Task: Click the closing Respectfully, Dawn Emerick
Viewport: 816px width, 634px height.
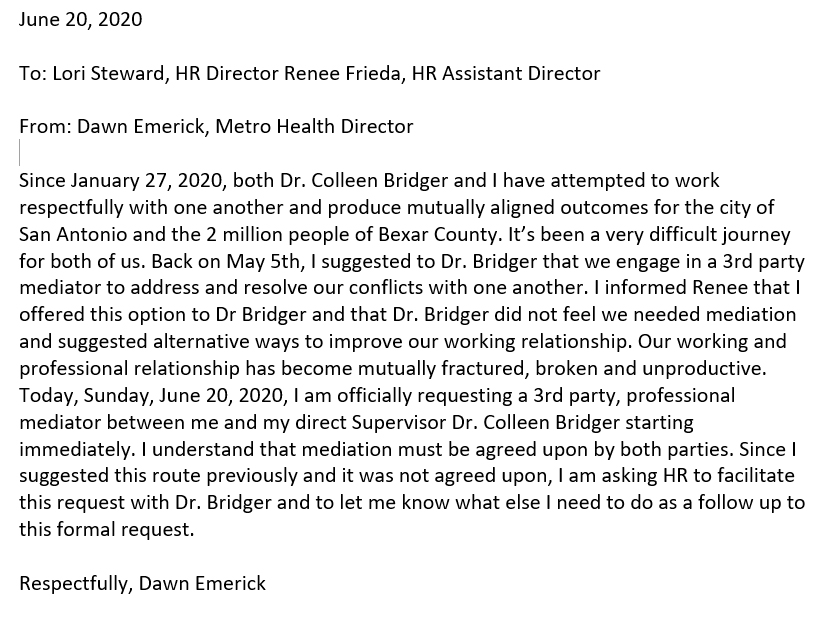Action: pyautogui.click(x=143, y=584)
